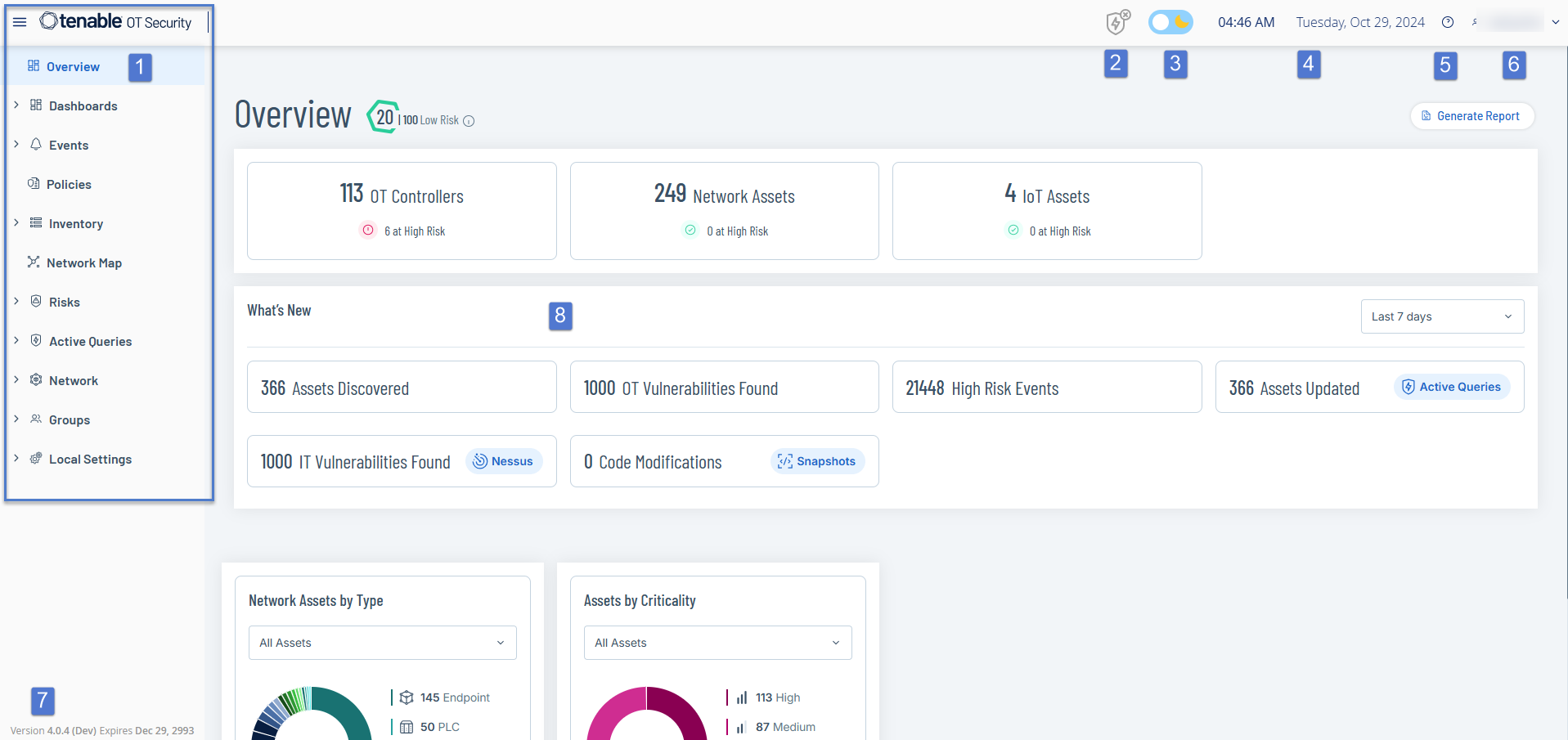
Task: Open Network Assets by Type filter dropdown
Action: point(382,643)
